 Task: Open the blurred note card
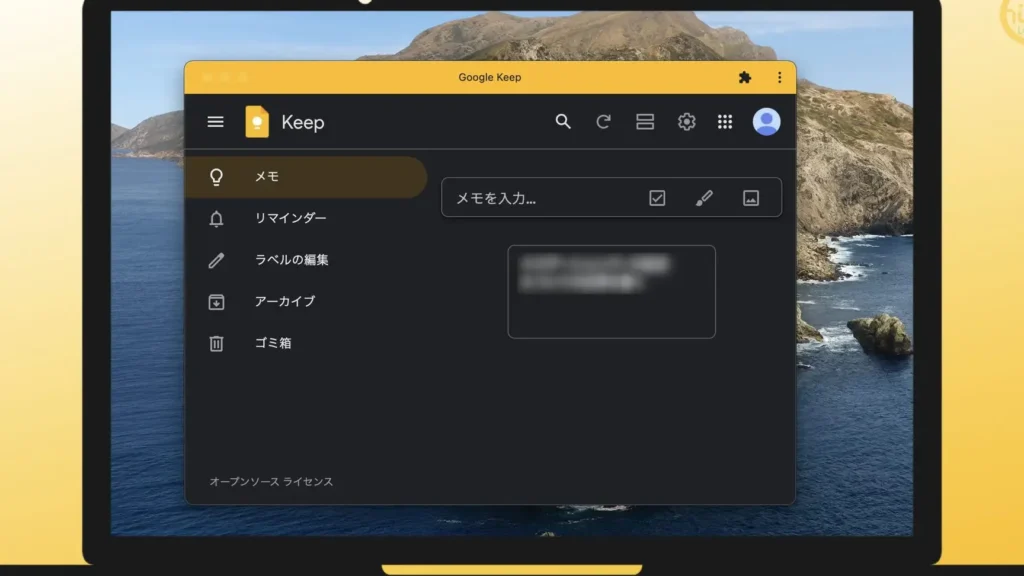click(611, 292)
